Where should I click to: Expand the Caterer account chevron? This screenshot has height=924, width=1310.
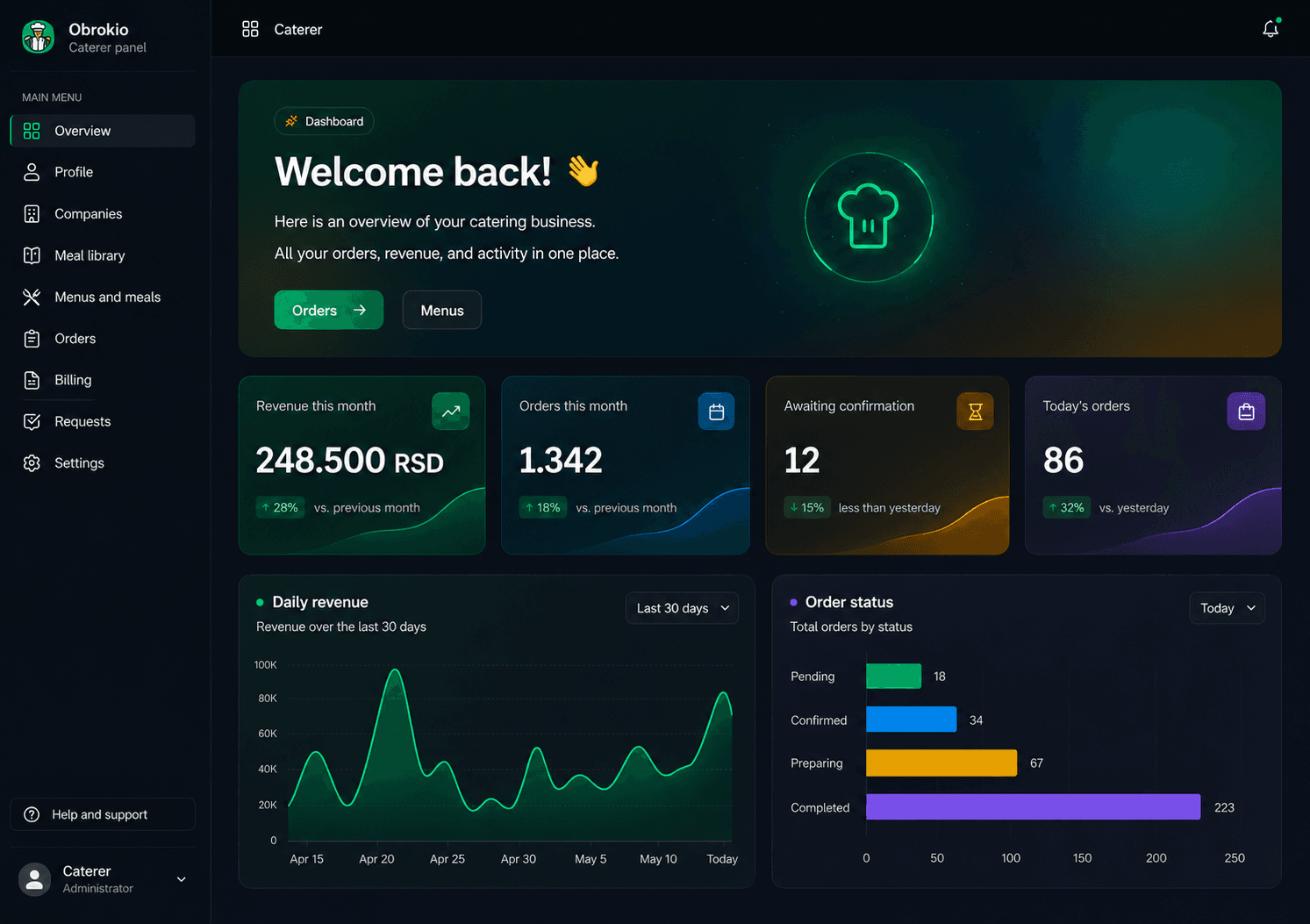point(182,879)
